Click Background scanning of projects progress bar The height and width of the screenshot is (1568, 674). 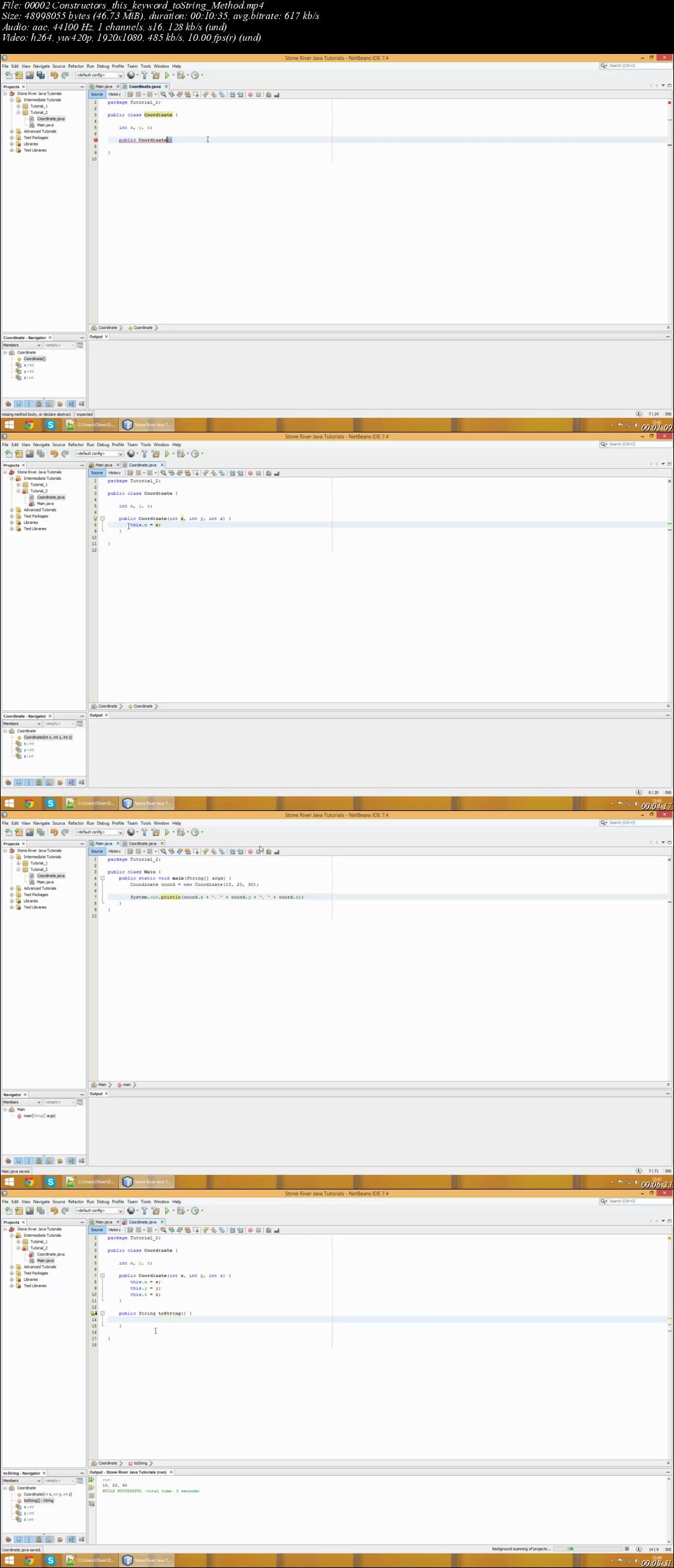[588, 1549]
